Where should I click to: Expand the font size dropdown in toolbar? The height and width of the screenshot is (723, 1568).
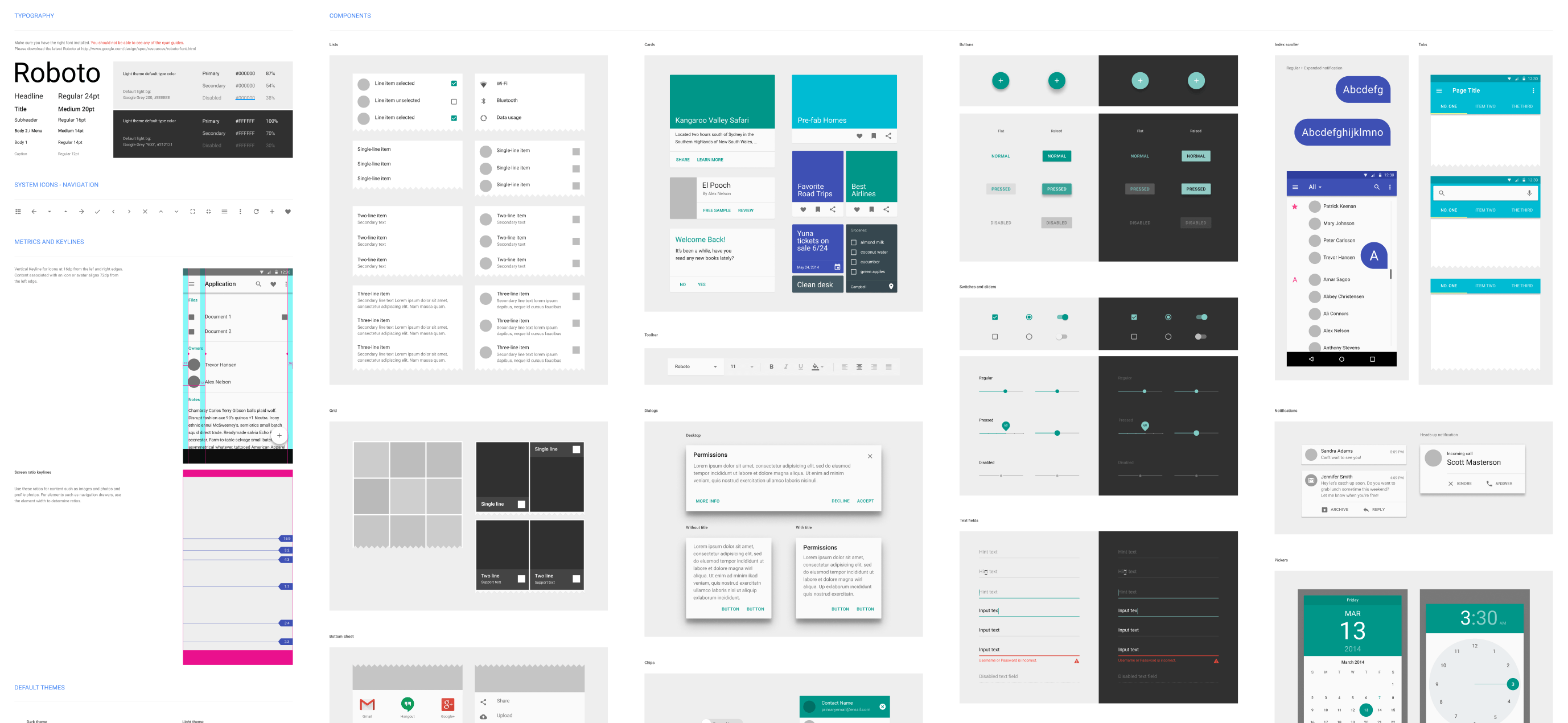(x=752, y=367)
